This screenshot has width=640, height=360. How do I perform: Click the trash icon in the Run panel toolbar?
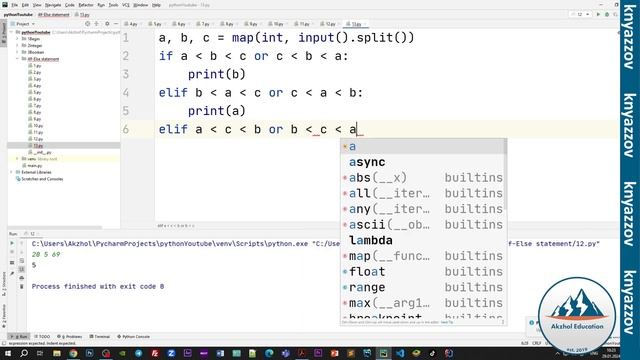click(x=22, y=287)
